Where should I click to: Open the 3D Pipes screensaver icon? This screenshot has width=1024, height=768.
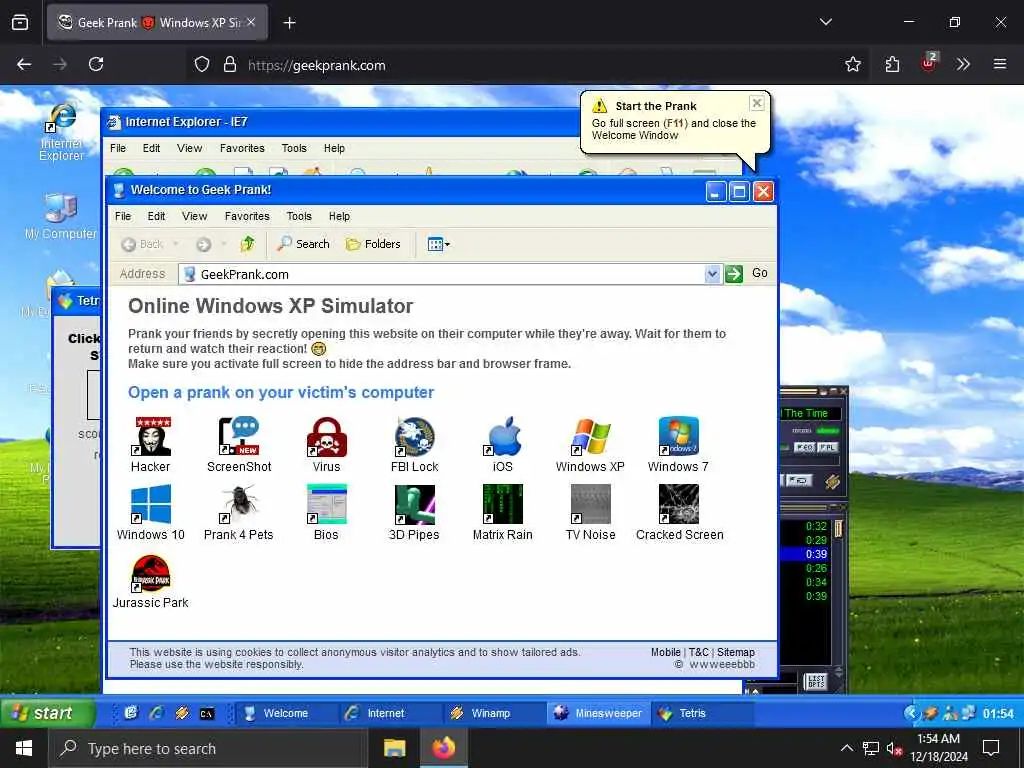click(415, 512)
